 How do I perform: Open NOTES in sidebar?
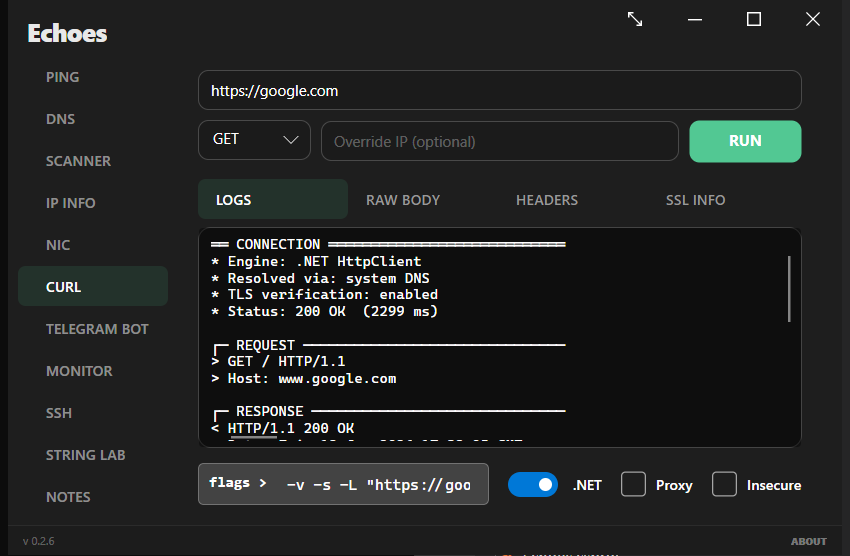(68, 497)
